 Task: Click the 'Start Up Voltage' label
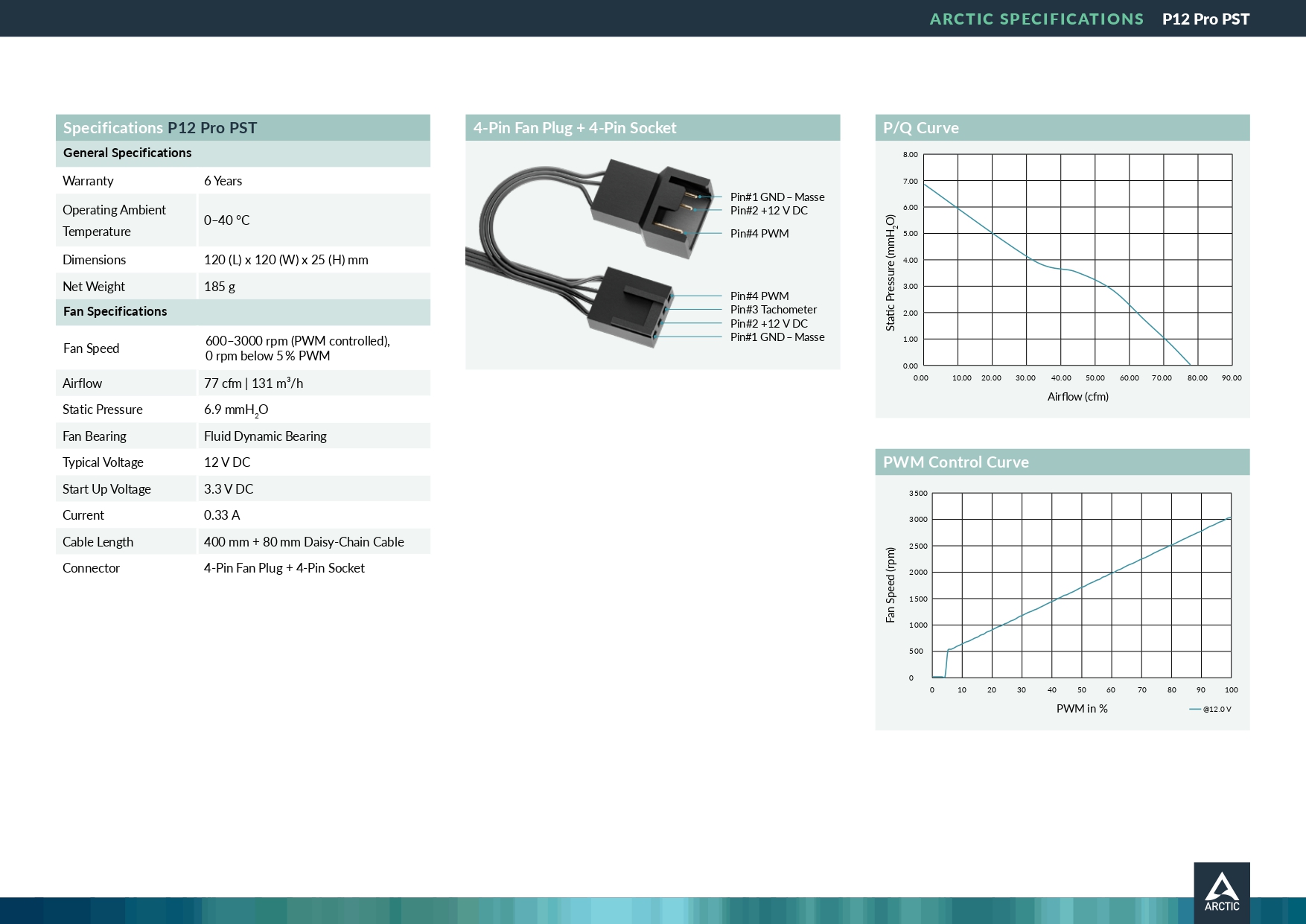[x=106, y=489]
